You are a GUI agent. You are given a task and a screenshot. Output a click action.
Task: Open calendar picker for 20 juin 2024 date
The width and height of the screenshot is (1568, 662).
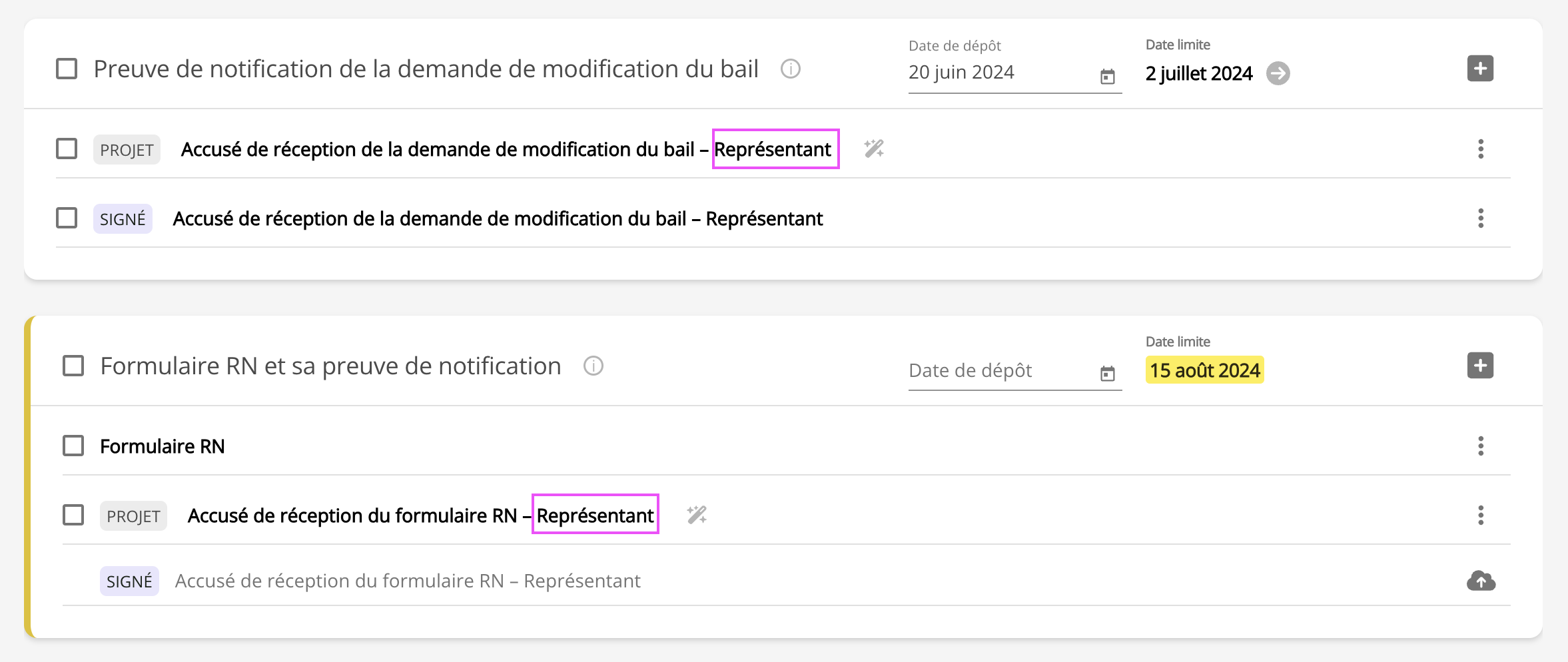point(1107,77)
